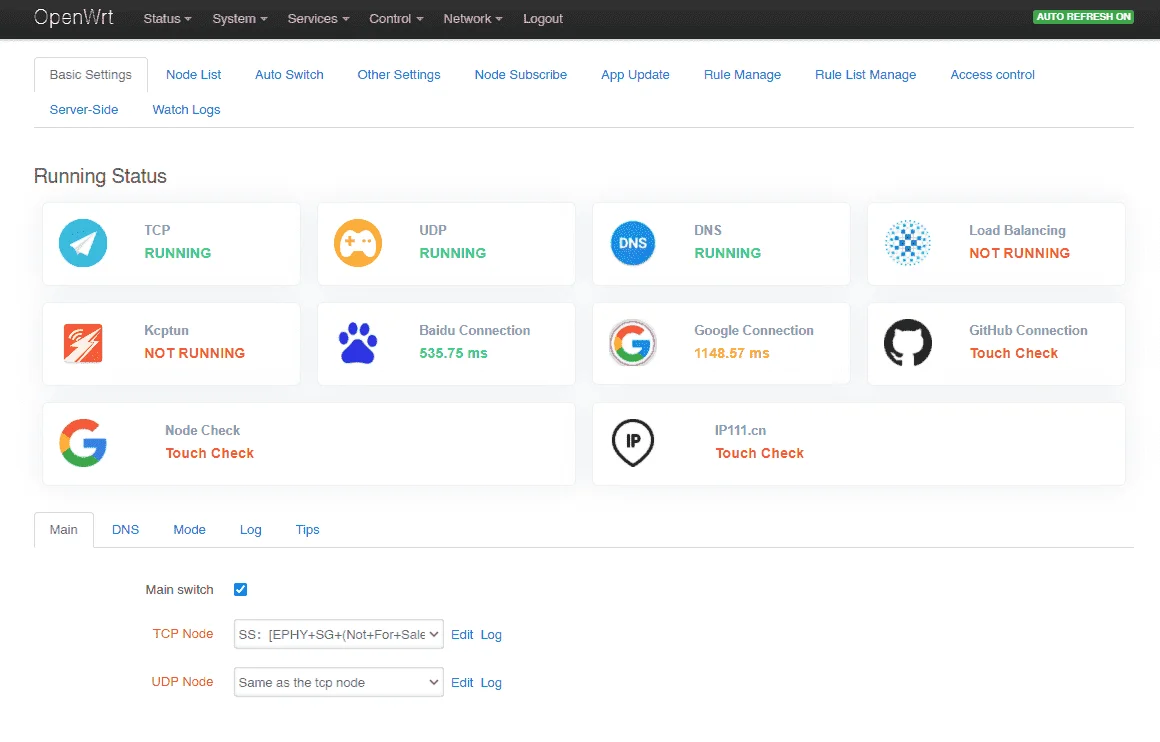Click the Load Balancing dotted icon
Screen dimensions: 1160x742
click(x=908, y=243)
